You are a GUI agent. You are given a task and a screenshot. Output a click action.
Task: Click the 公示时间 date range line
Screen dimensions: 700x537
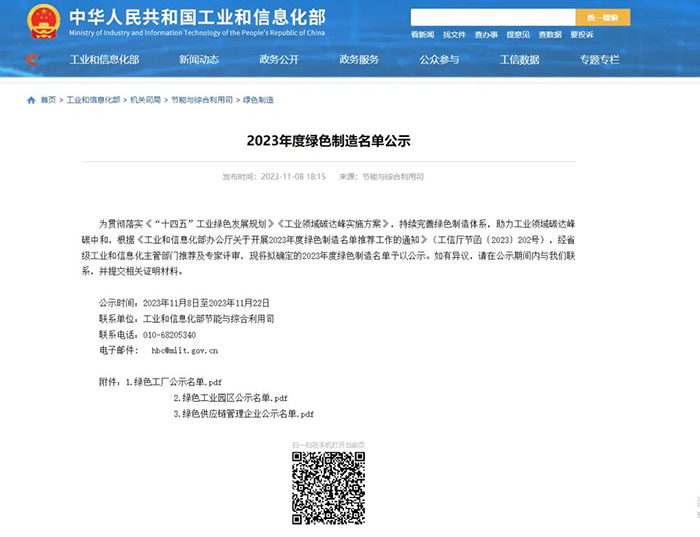184,303
